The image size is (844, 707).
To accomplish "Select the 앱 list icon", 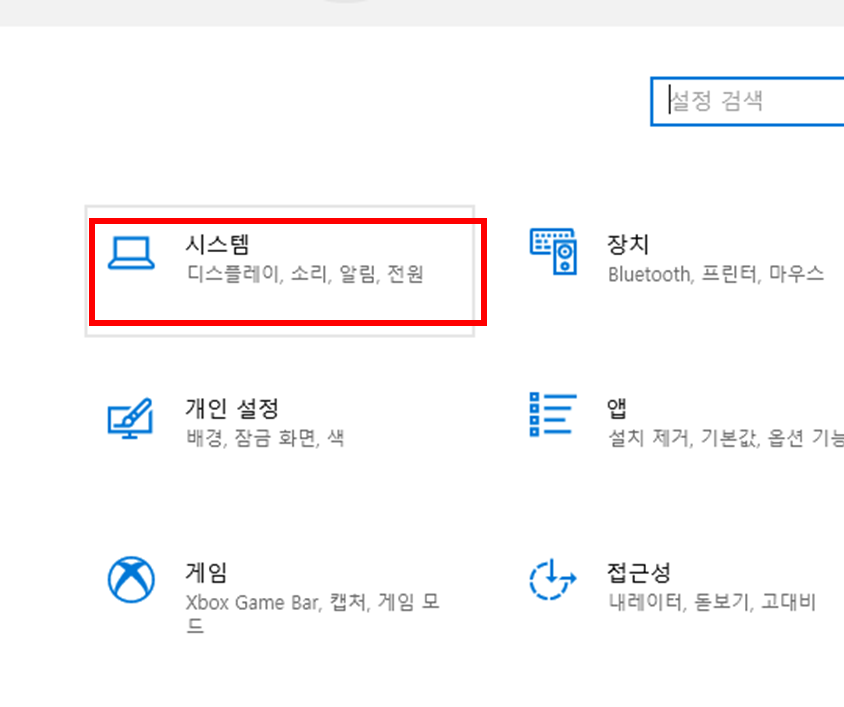I will coord(553,414).
